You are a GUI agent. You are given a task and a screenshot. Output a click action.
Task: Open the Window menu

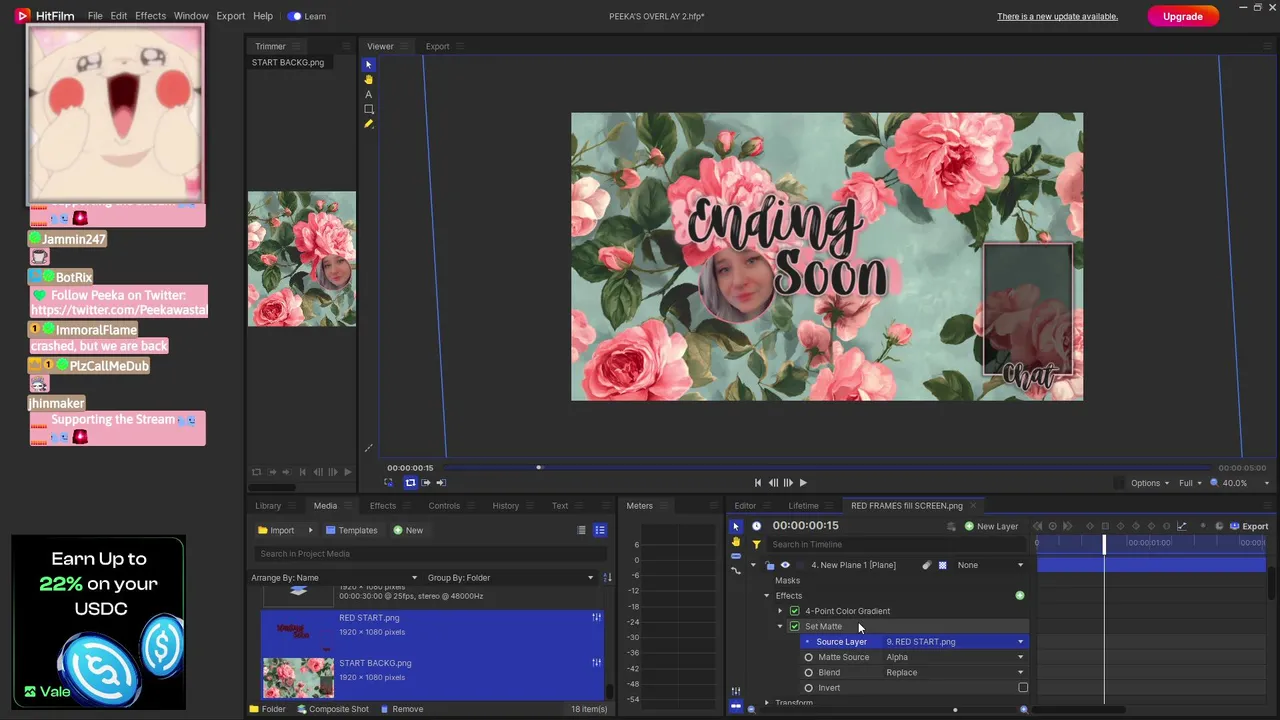click(x=191, y=16)
